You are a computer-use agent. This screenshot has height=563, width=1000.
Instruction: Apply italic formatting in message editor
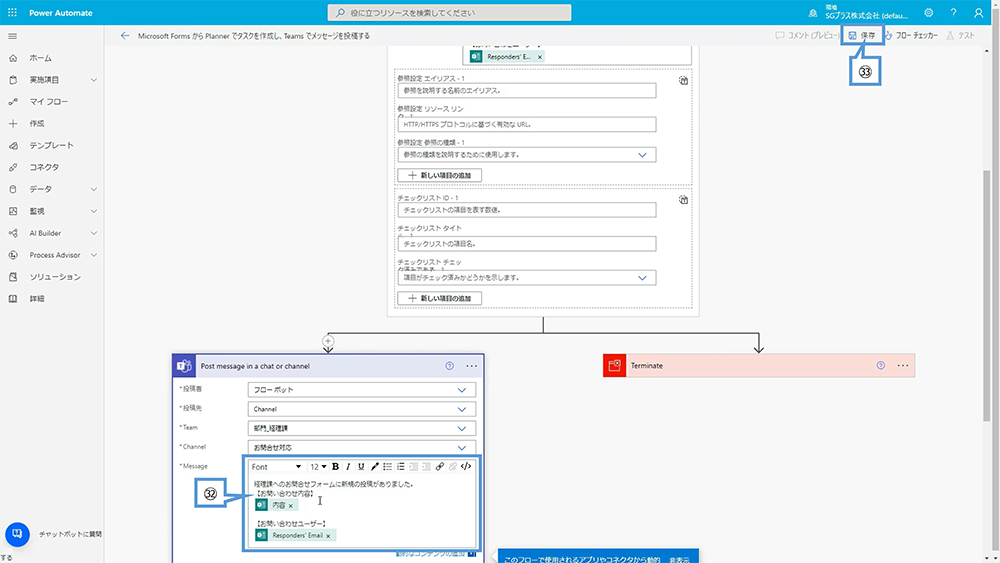click(348, 467)
